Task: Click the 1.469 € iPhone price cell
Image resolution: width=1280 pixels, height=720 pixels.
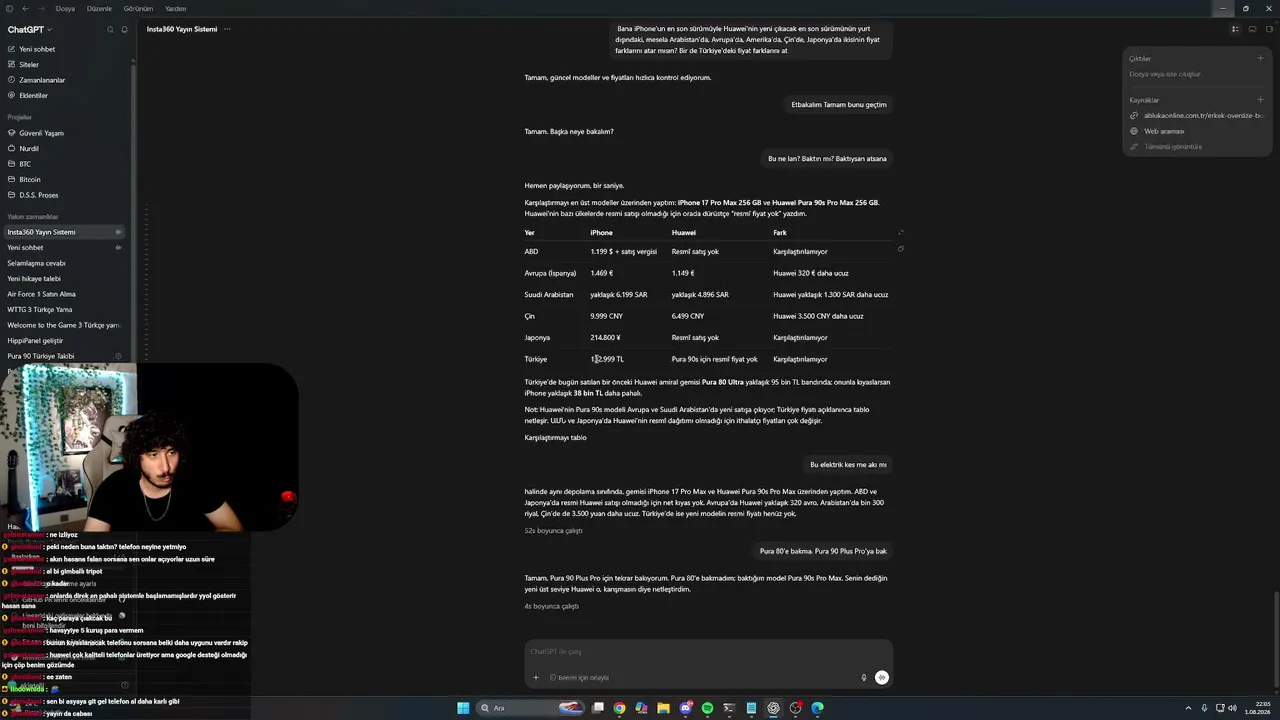Action: (601, 273)
